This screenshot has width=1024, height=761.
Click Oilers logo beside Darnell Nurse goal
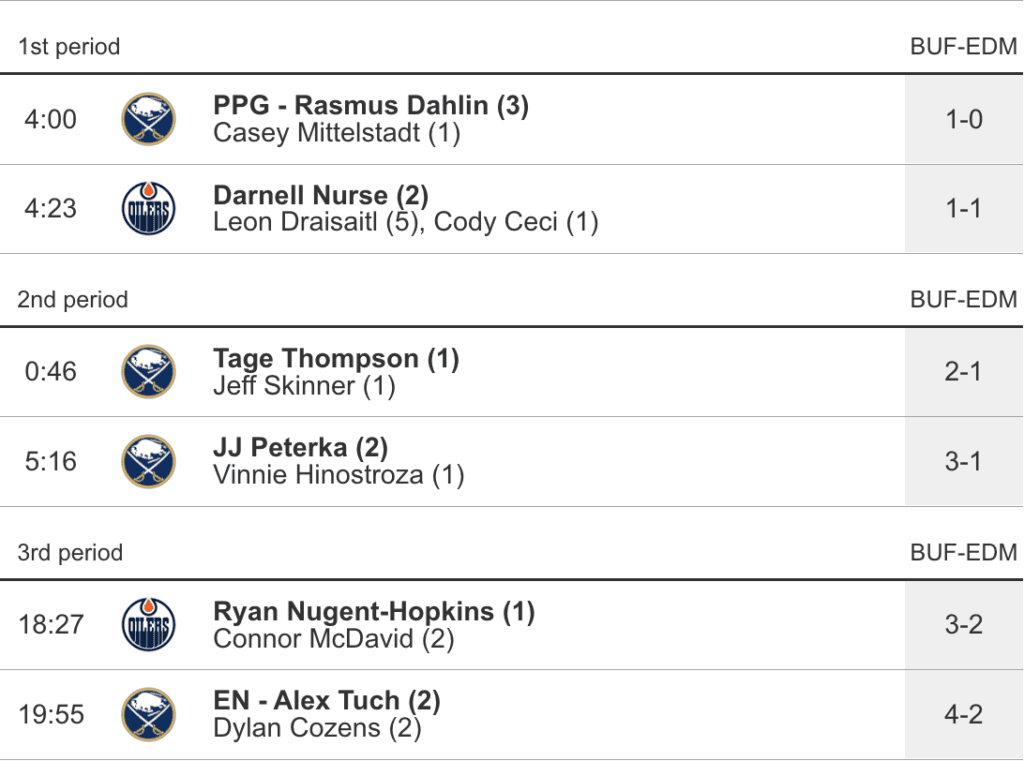[x=148, y=209]
